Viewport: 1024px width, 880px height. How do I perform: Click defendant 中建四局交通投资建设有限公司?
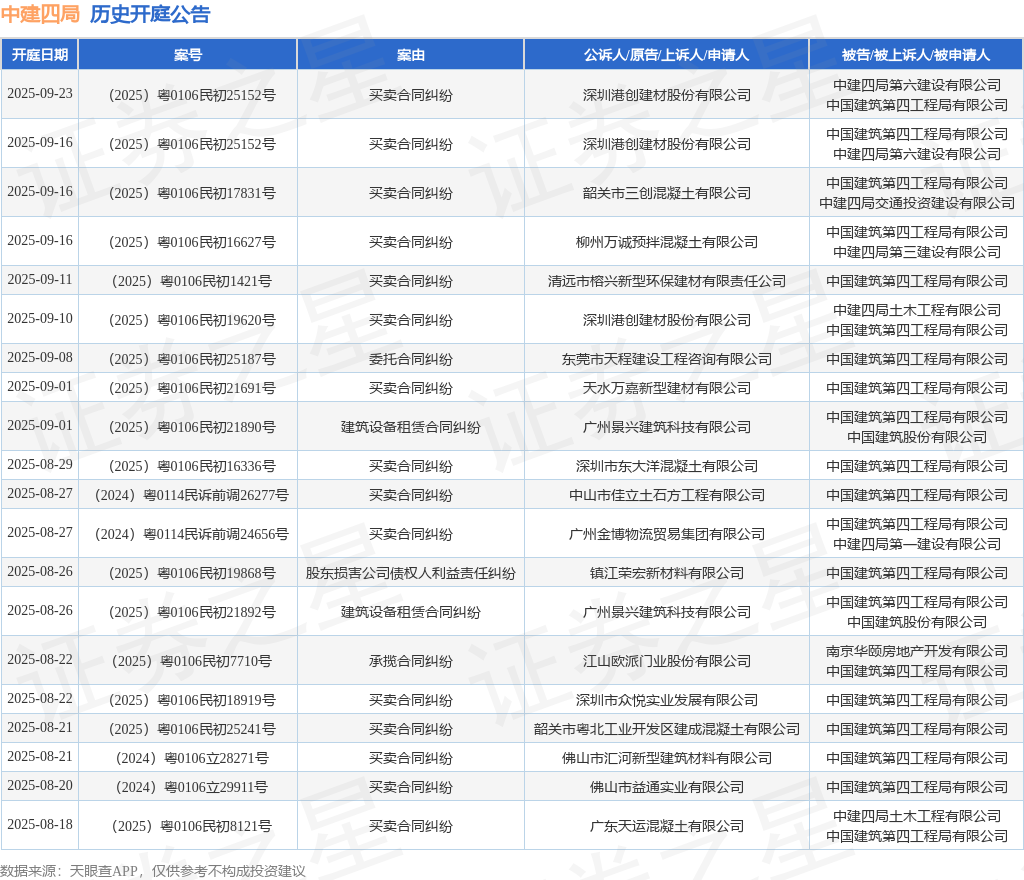pyautogui.click(x=917, y=204)
